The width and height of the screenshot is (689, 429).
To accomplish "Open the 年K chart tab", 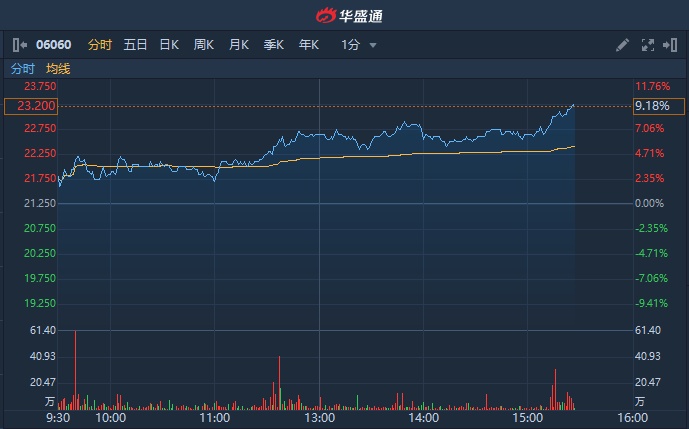I will tap(308, 45).
